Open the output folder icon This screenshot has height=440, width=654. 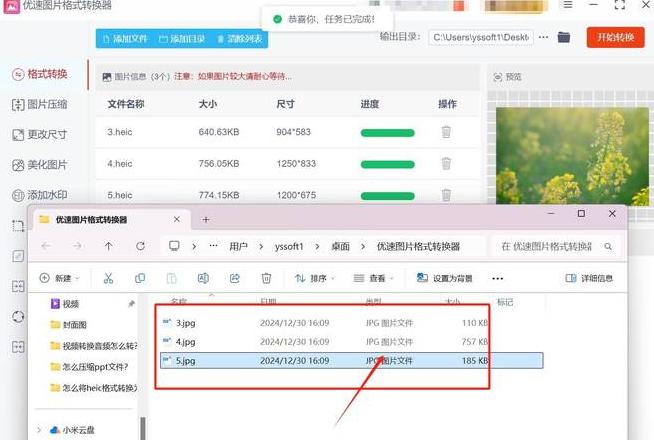(x=564, y=37)
